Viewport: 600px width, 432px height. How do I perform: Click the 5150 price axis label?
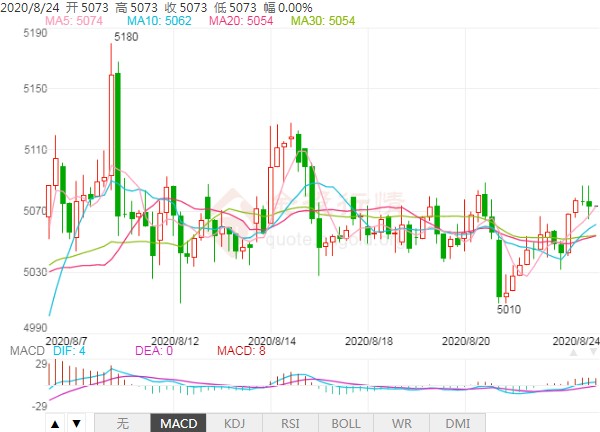35,88
